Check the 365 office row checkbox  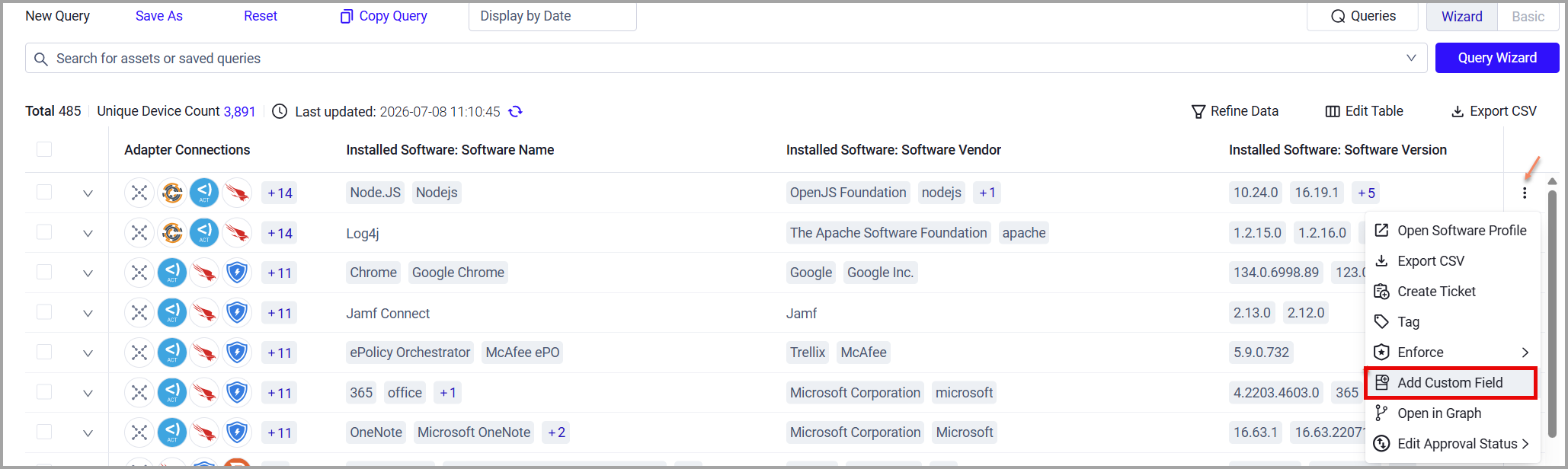coord(44,391)
